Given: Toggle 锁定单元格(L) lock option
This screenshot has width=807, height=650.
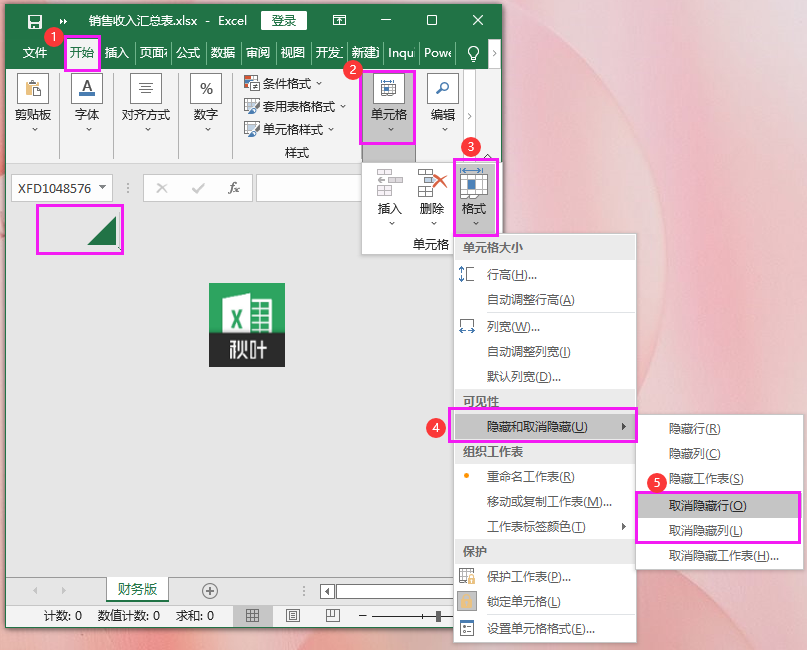Looking at the screenshot, I should (x=545, y=602).
